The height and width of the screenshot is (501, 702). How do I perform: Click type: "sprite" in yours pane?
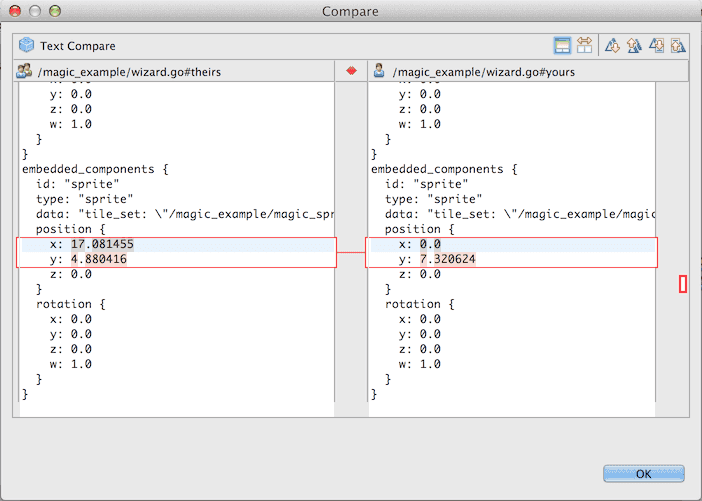[x=433, y=199]
